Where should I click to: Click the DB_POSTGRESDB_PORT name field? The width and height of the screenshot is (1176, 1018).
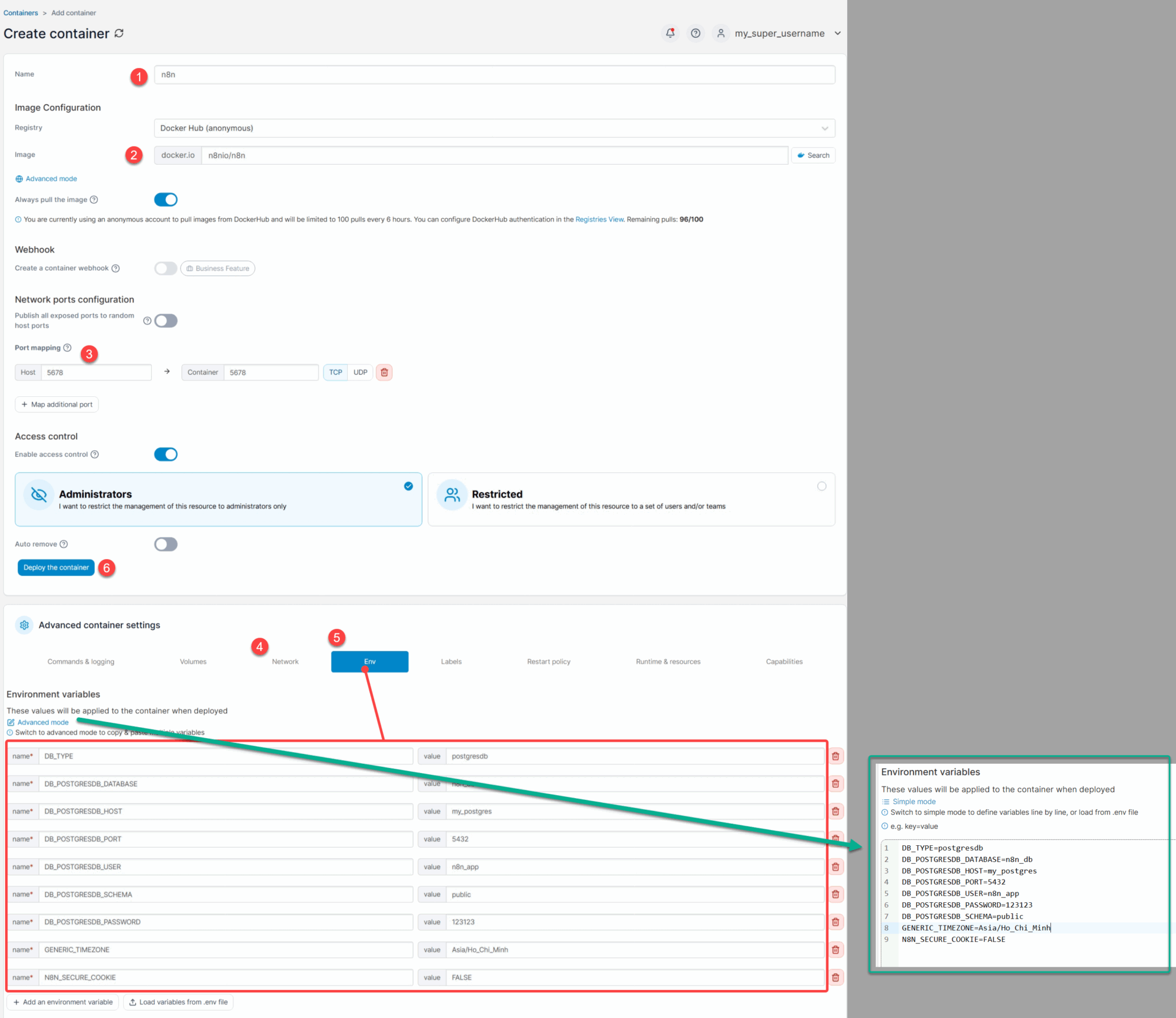(x=225, y=839)
